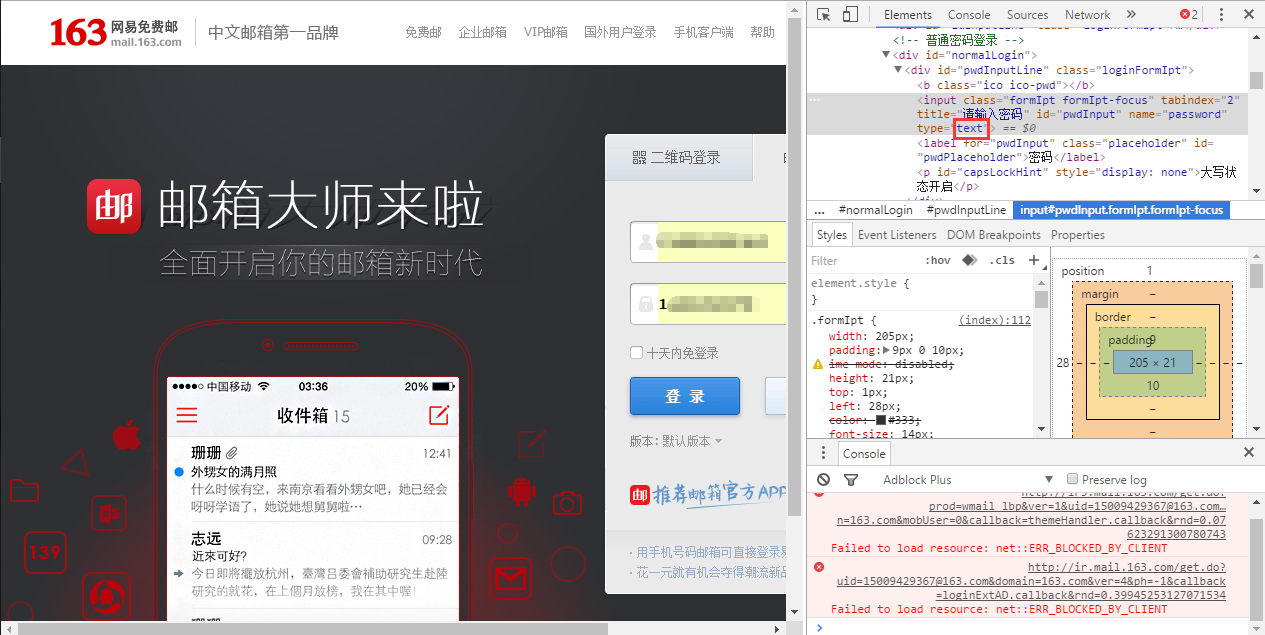This screenshot has height=635, width=1265.
Task: Show more DevTools tabs with the chevron
Action: (1131, 15)
